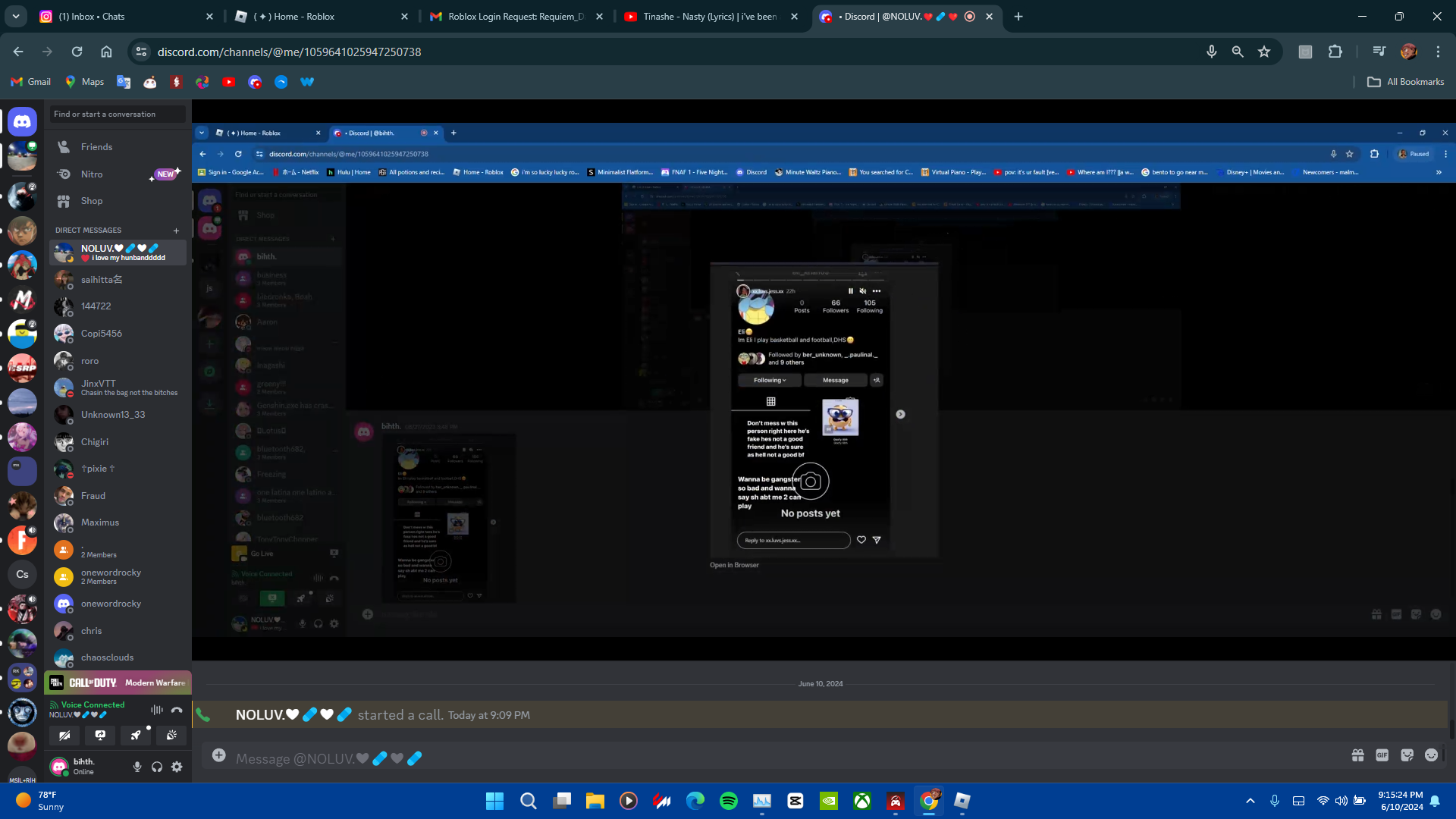Open Discord user settings gear
1456x819 pixels.
[177, 767]
